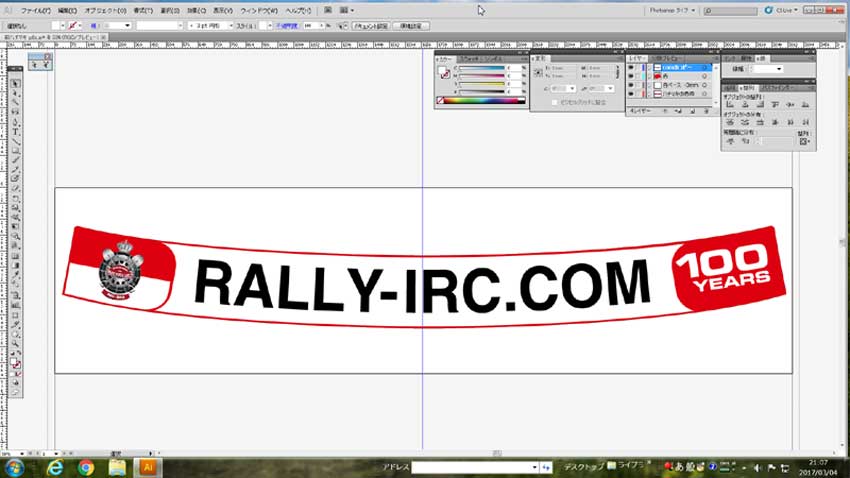Open the オブジェクト (Object) menu

click(x=105, y=9)
